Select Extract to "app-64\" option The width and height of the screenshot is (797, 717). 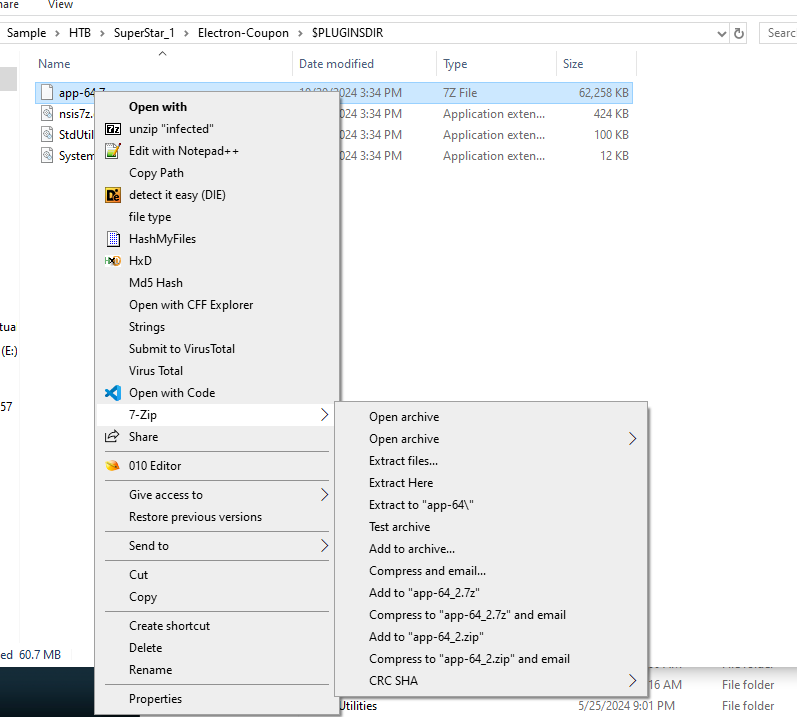point(420,505)
